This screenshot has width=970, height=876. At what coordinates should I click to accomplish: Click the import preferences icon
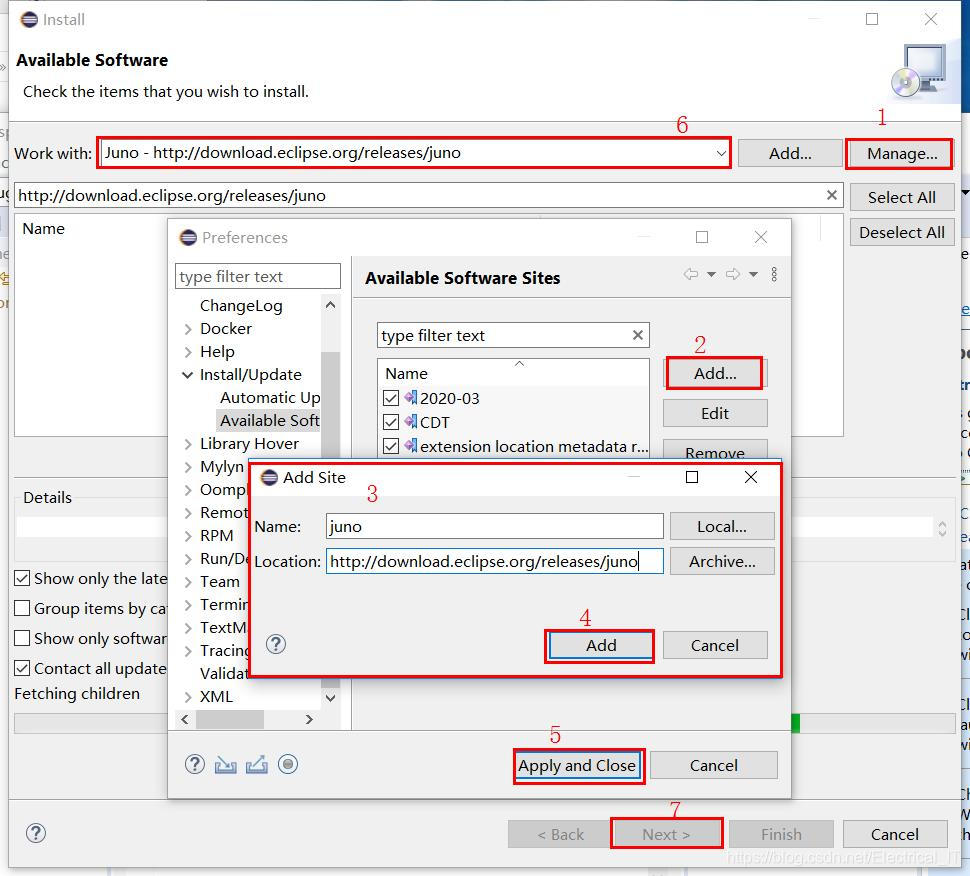click(x=225, y=765)
